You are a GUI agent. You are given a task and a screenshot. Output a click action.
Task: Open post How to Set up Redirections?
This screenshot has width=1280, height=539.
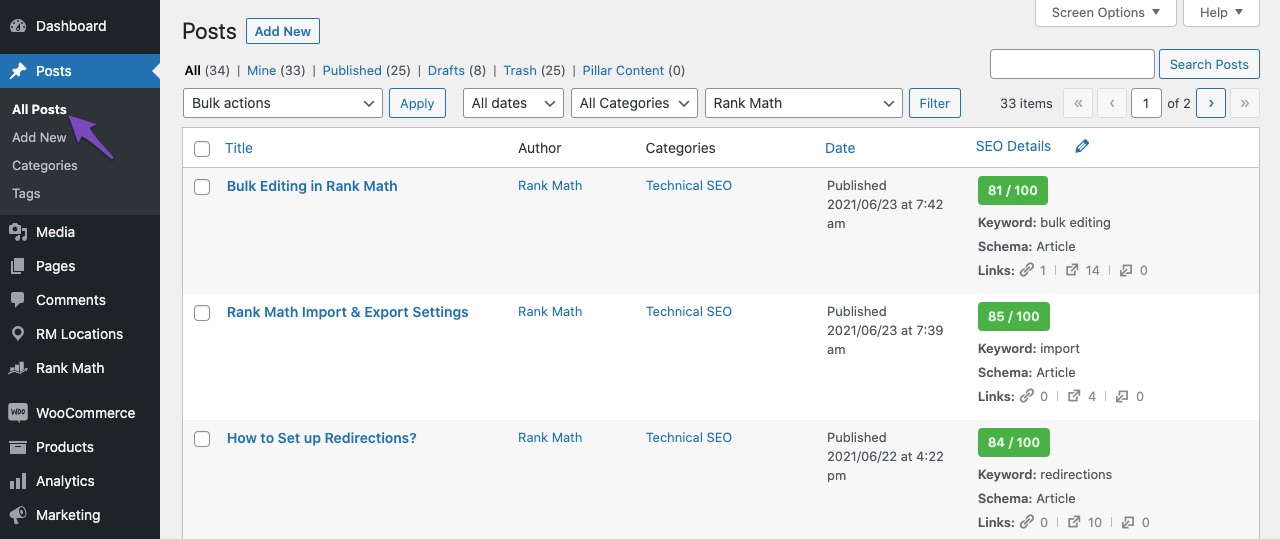click(322, 438)
